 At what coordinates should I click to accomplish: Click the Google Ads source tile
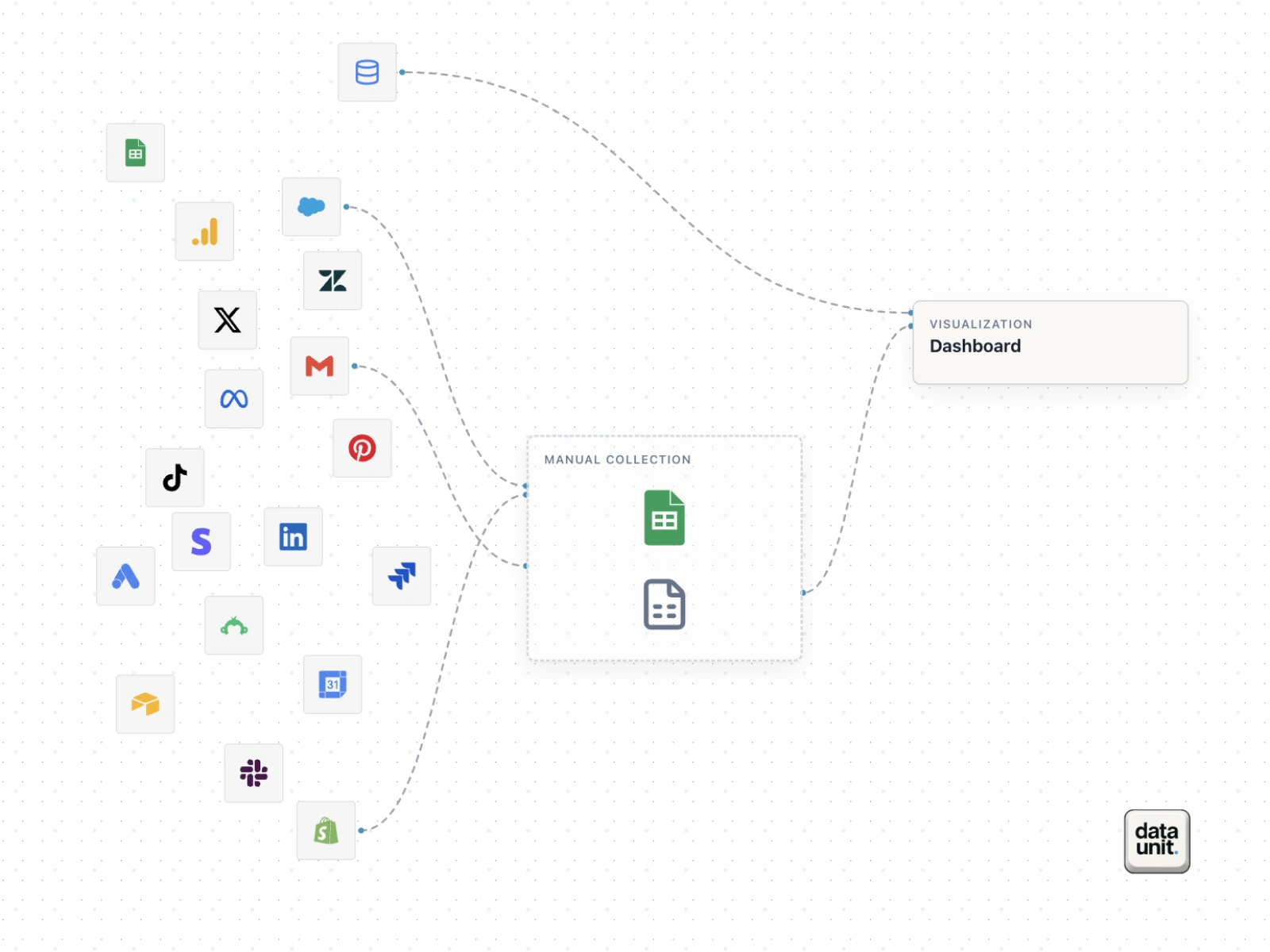tap(125, 576)
